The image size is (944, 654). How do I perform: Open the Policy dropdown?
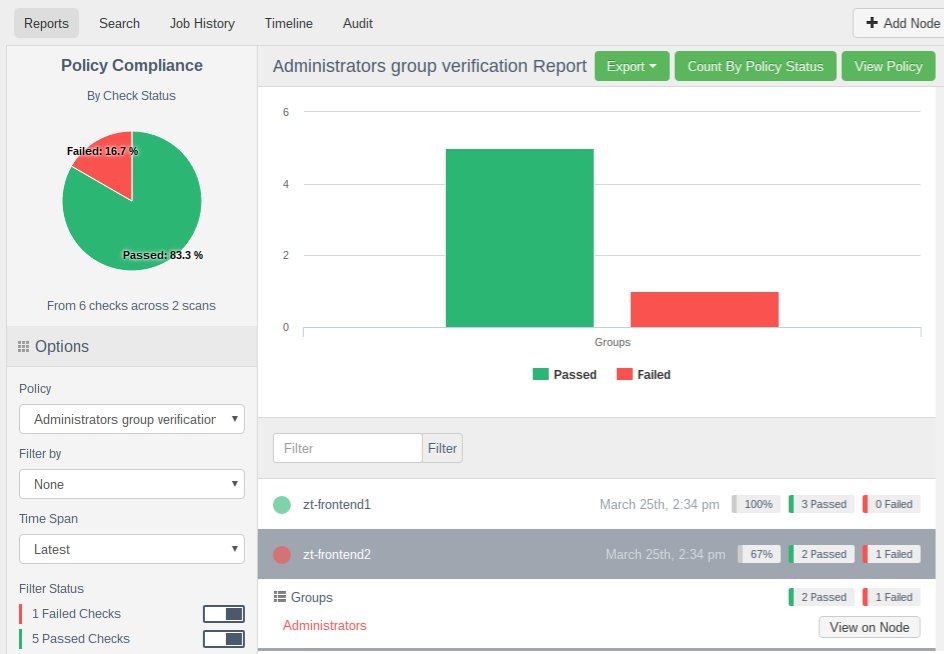coord(132,419)
